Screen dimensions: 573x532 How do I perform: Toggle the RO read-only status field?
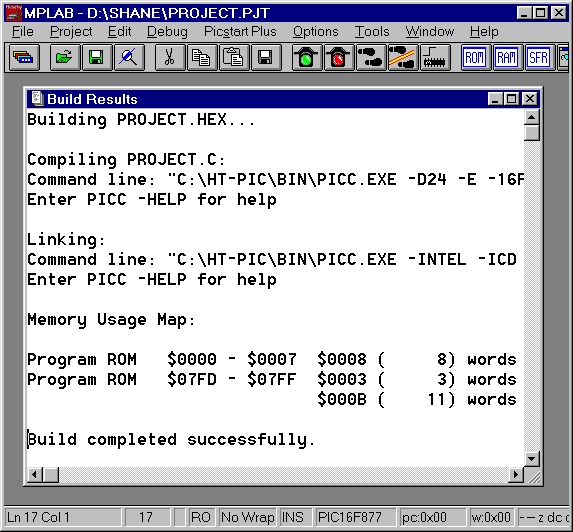(201, 517)
